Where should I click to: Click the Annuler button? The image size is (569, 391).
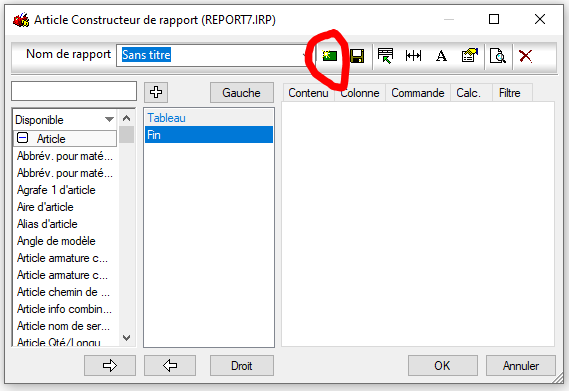click(521, 365)
